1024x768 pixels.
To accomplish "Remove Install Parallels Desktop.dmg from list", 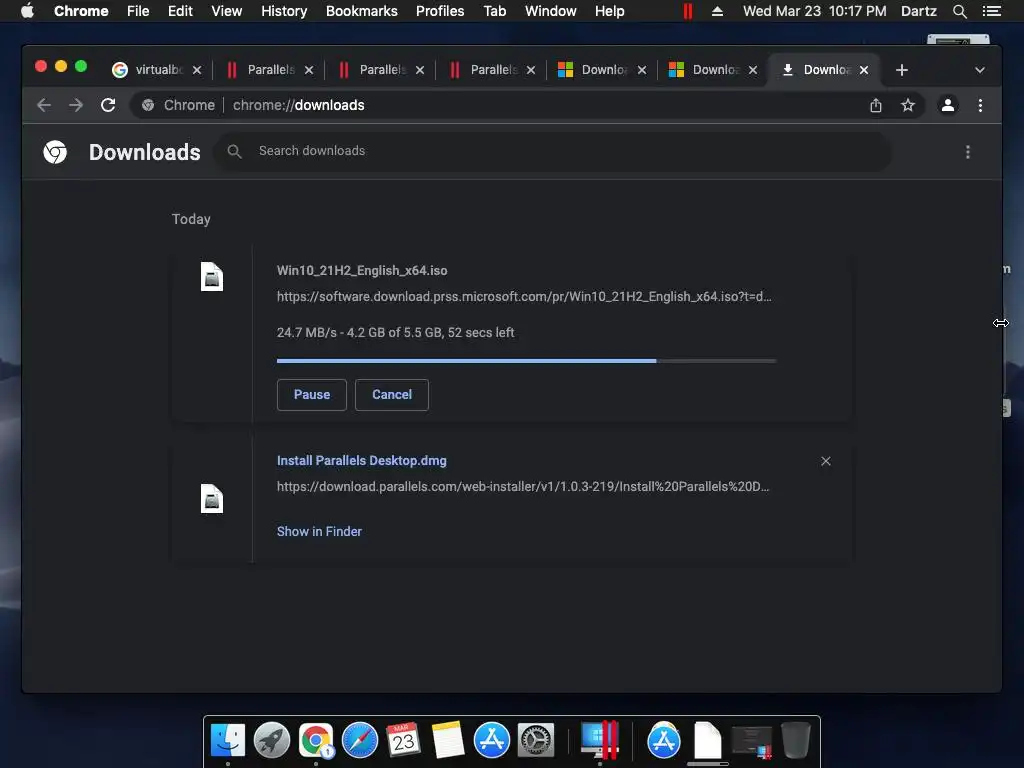I will (x=825, y=461).
